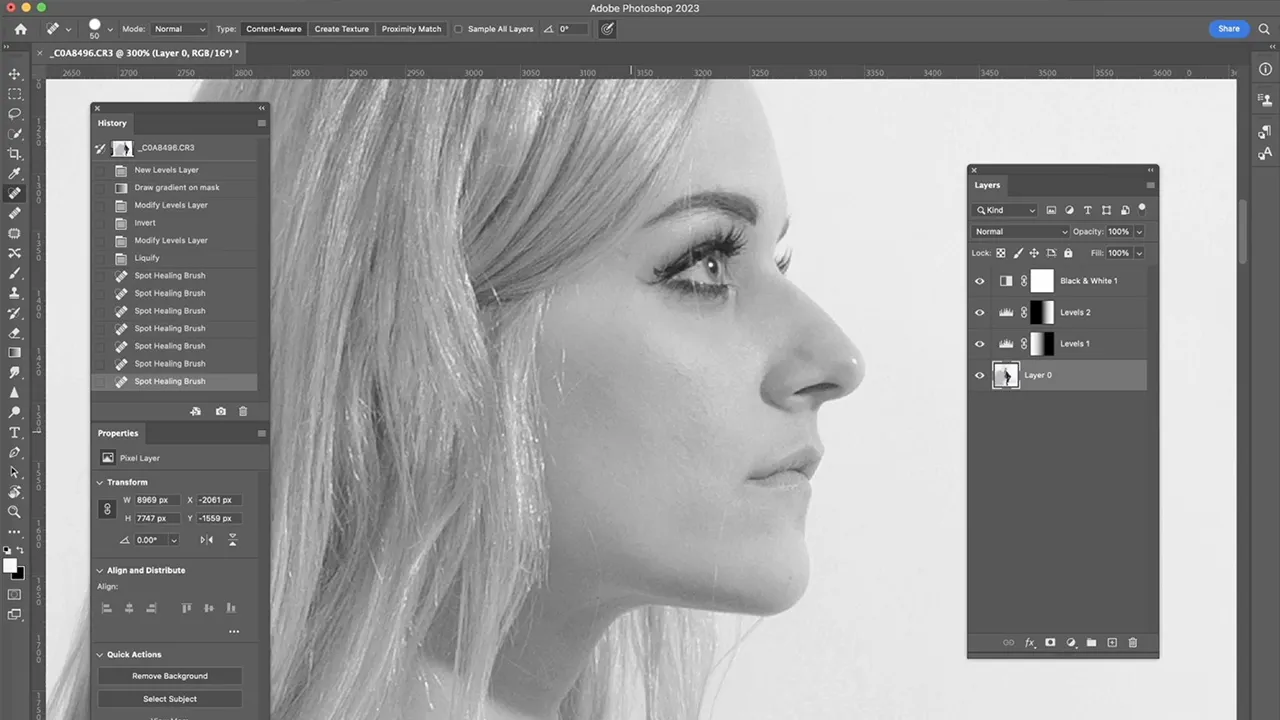
Task: Click the foreground color swatch
Action: point(10,566)
